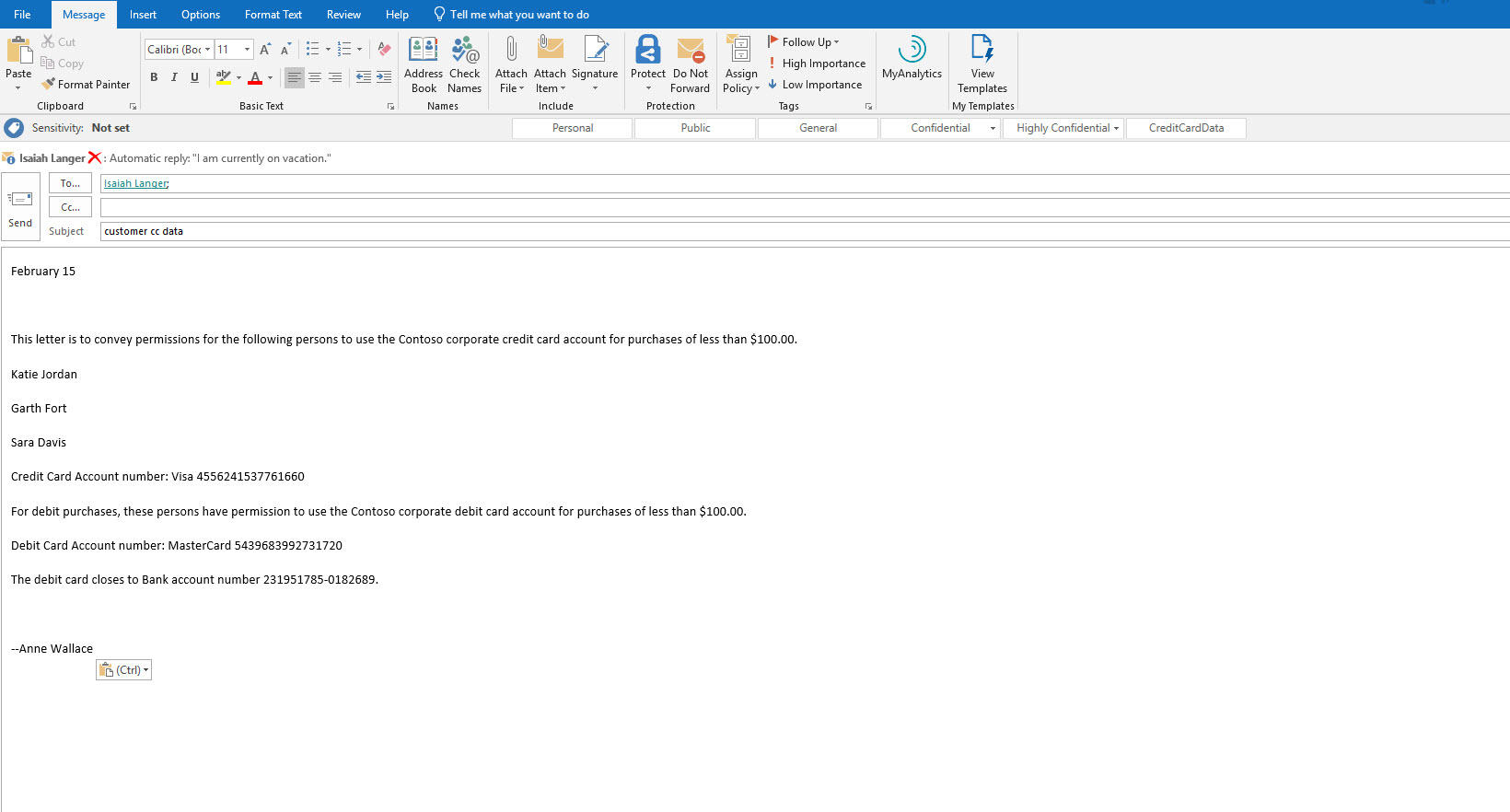Viewport: 1510px width, 812px height.
Task: Expand Highly Confidential label dropdown
Action: point(1116,128)
